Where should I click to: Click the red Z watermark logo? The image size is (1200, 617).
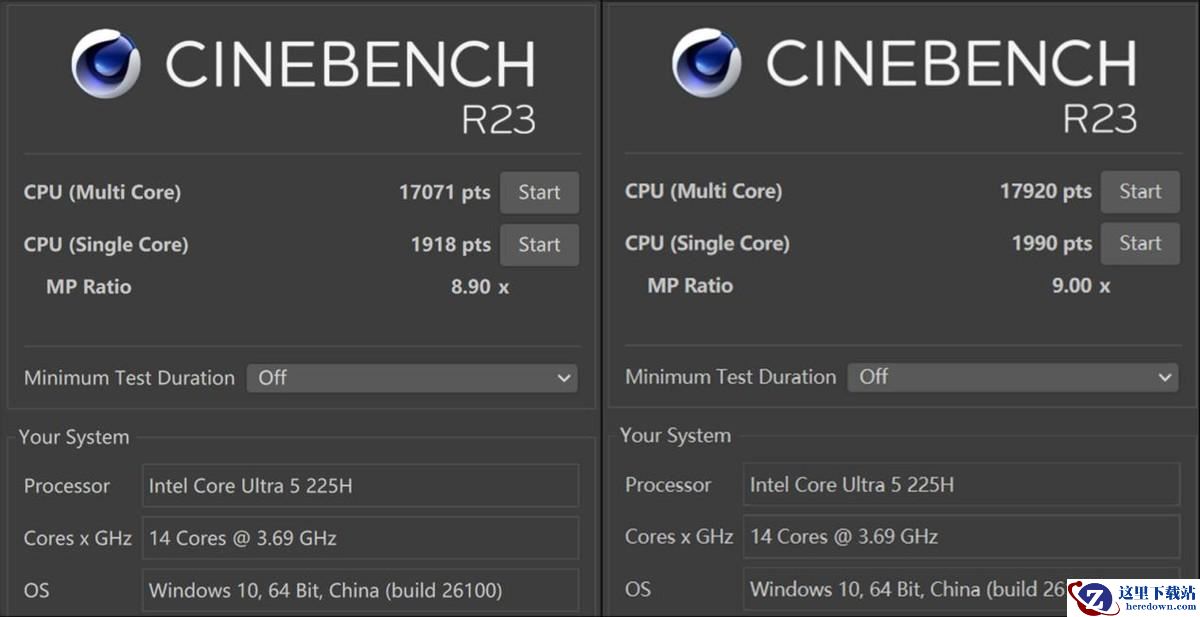click(1091, 598)
